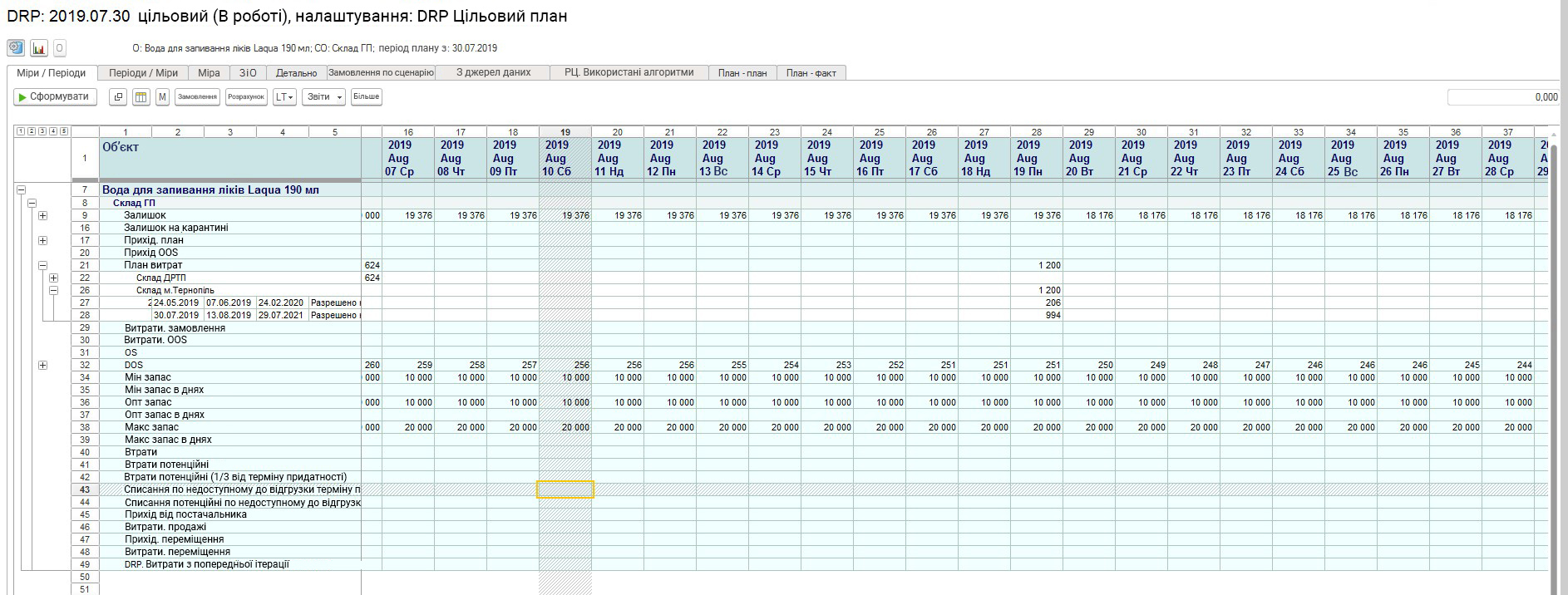Show grouping level 1
Screen dimensions: 1568x595
pos(21,131)
